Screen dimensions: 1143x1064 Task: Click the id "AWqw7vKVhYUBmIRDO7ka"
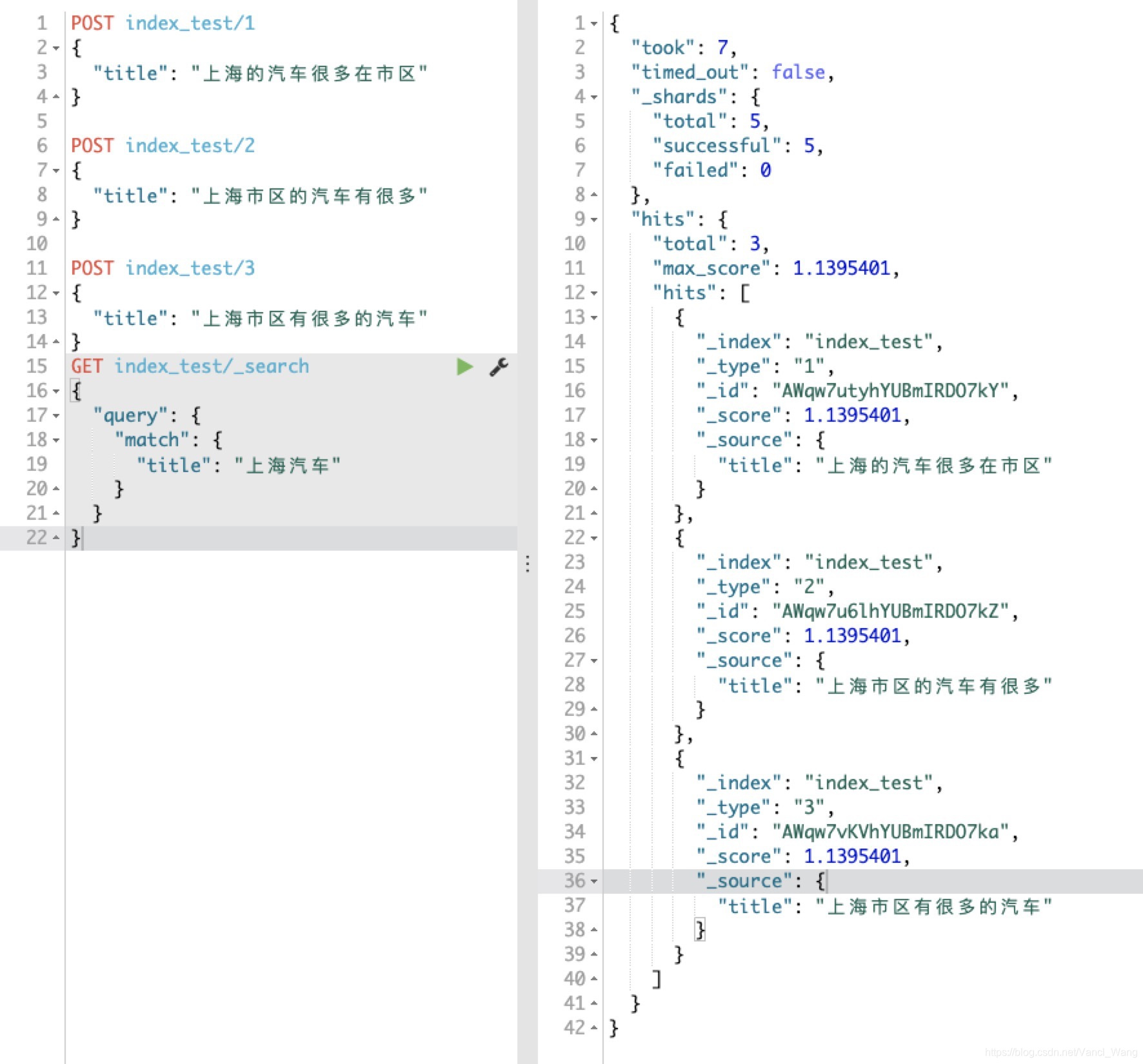click(891, 832)
